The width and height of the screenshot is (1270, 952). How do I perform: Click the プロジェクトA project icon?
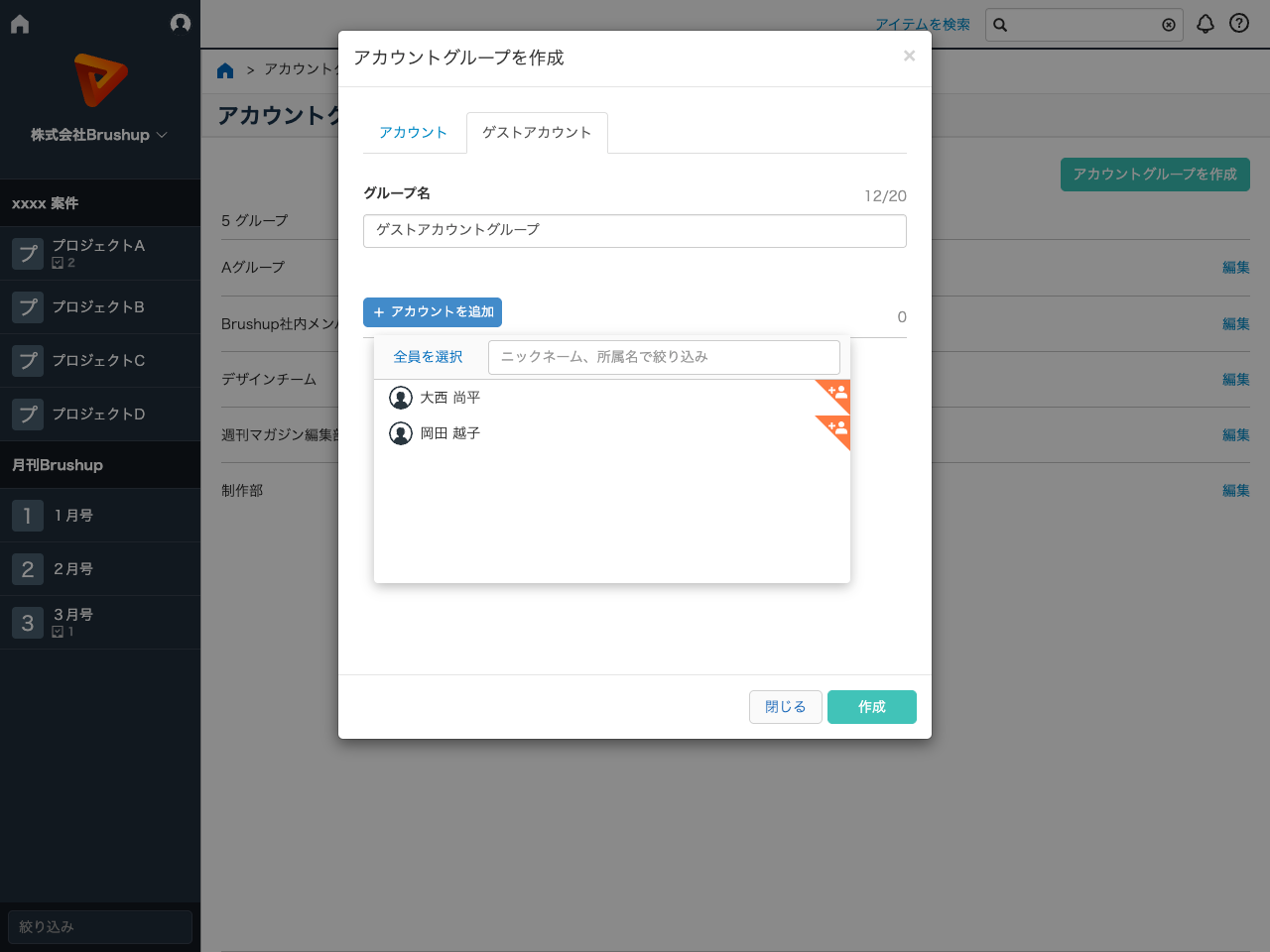coord(28,254)
